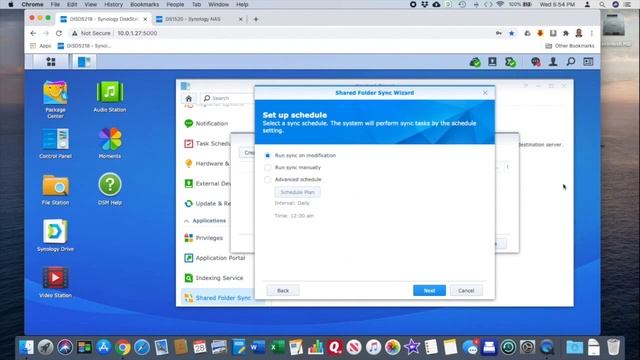Select Shared Folder Sync in sidebar
The image size is (640, 360).
coord(218,298)
